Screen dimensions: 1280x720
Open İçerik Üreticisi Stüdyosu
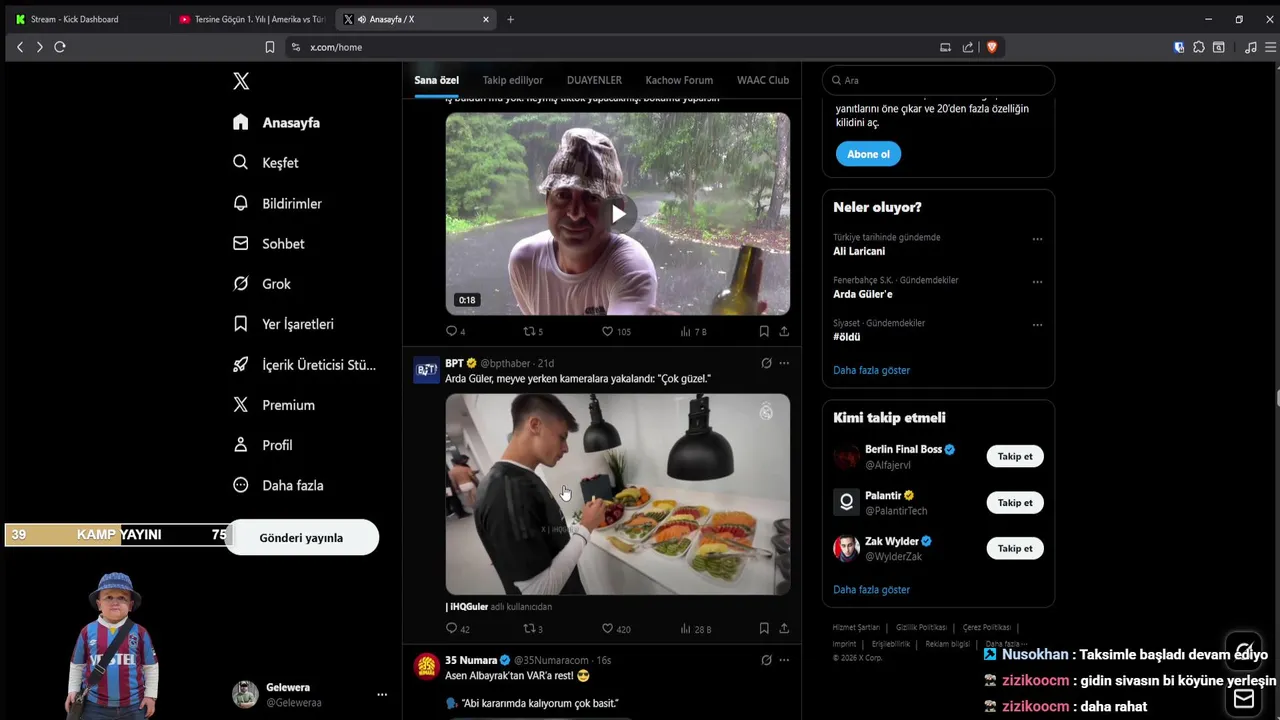click(x=305, y=365)
